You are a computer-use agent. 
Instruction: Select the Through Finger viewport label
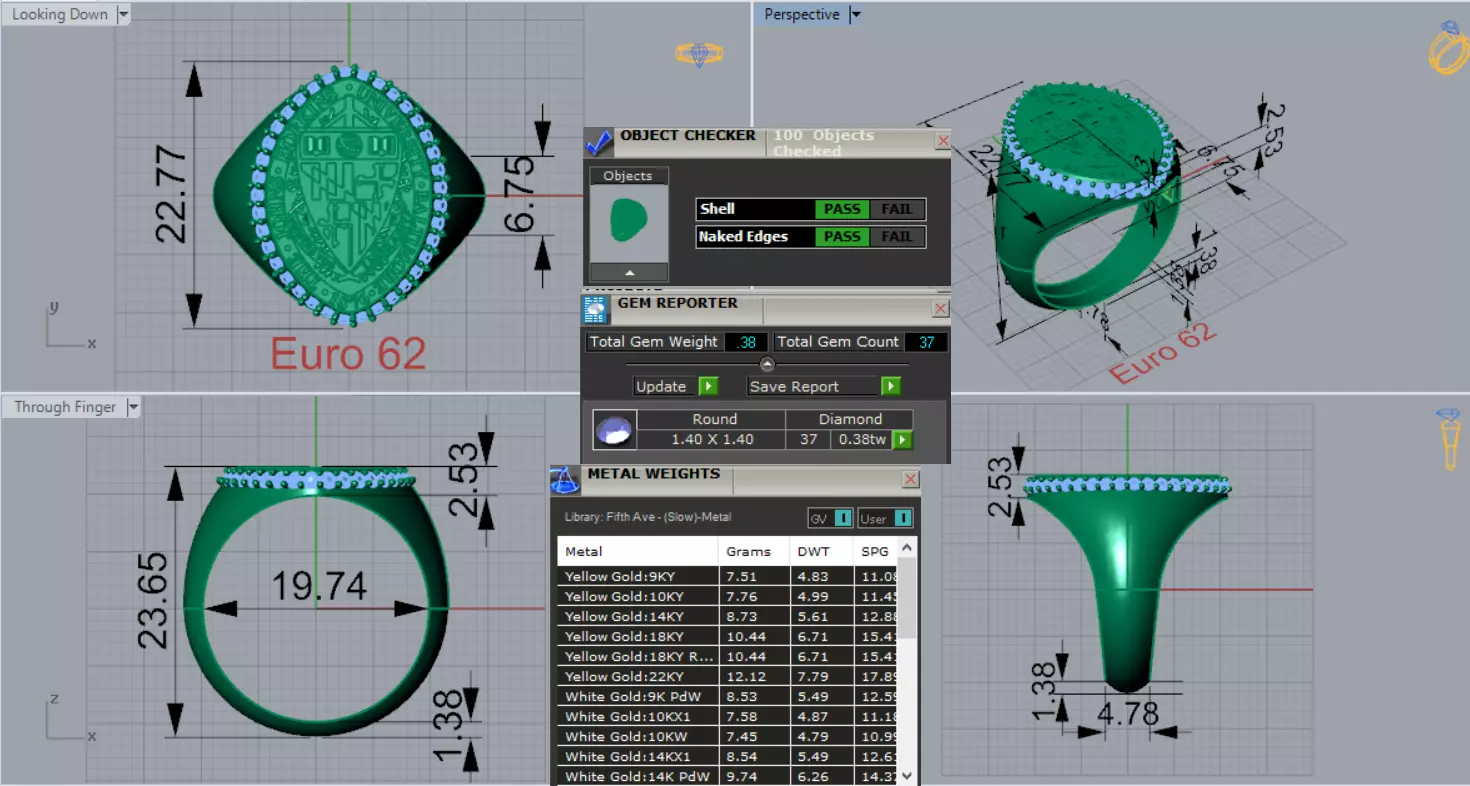click(65, 407)
